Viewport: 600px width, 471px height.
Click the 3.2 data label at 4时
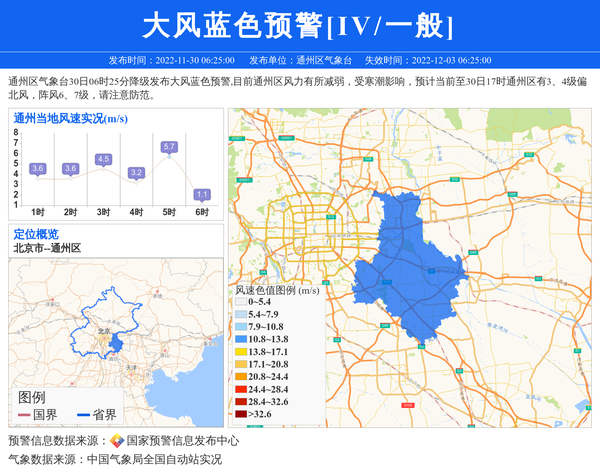[136, 173]
